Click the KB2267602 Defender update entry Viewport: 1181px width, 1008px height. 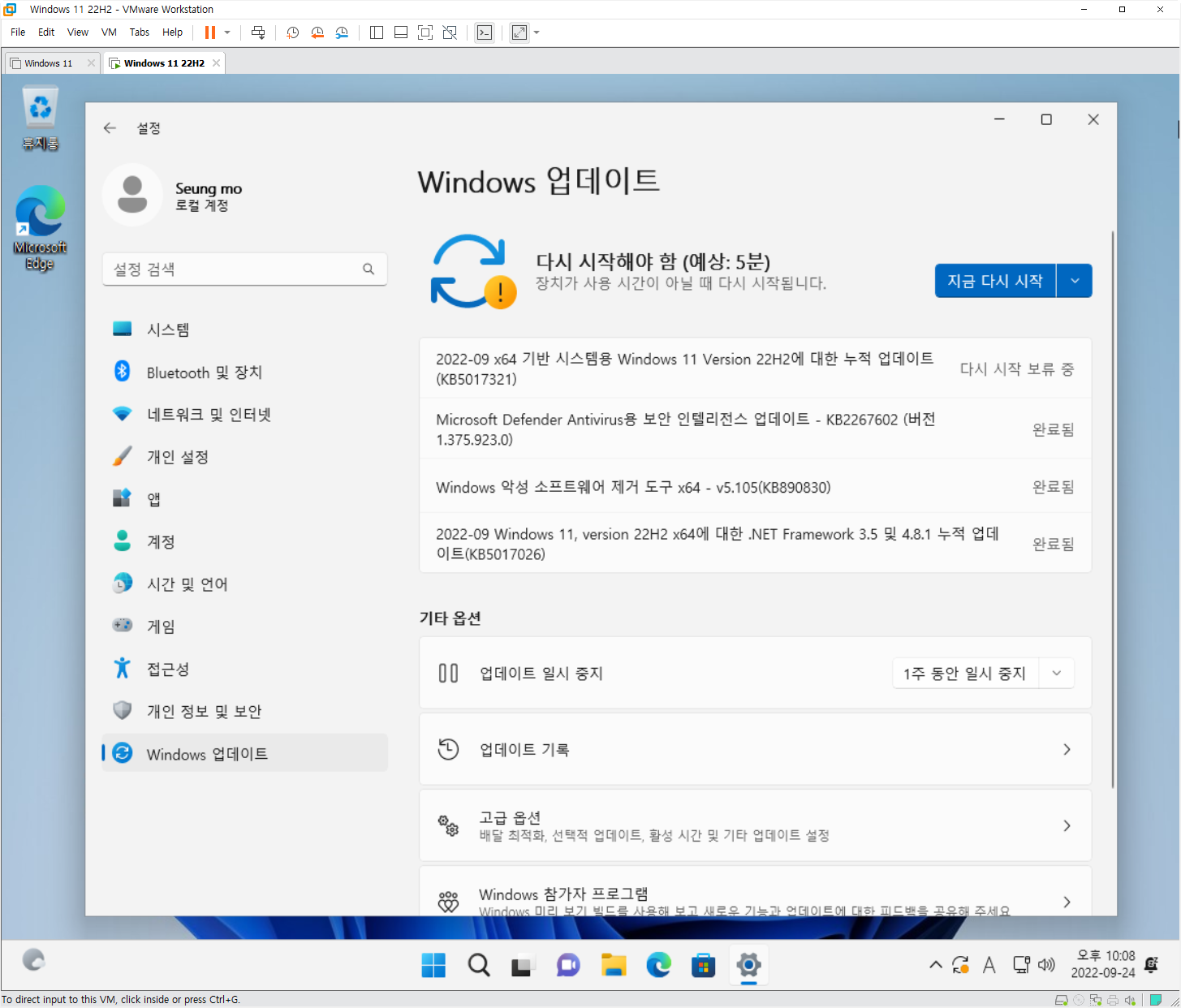pyautogui.click(x=755, y=429)
